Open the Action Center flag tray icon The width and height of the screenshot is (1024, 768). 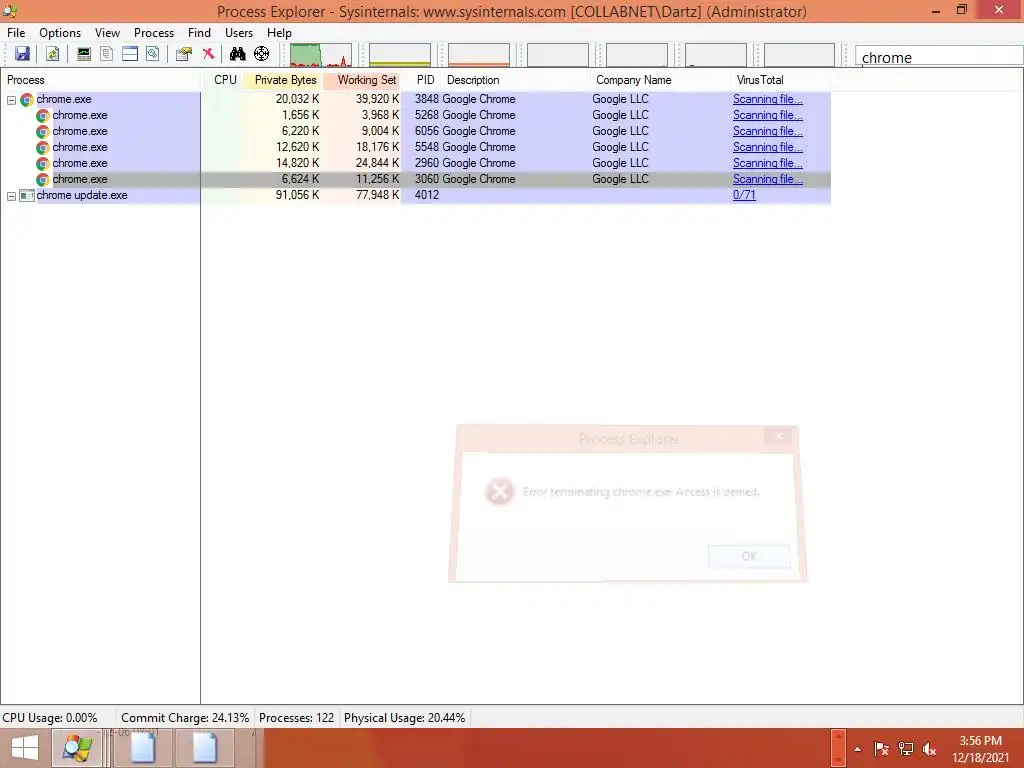(x=881, y=749)
